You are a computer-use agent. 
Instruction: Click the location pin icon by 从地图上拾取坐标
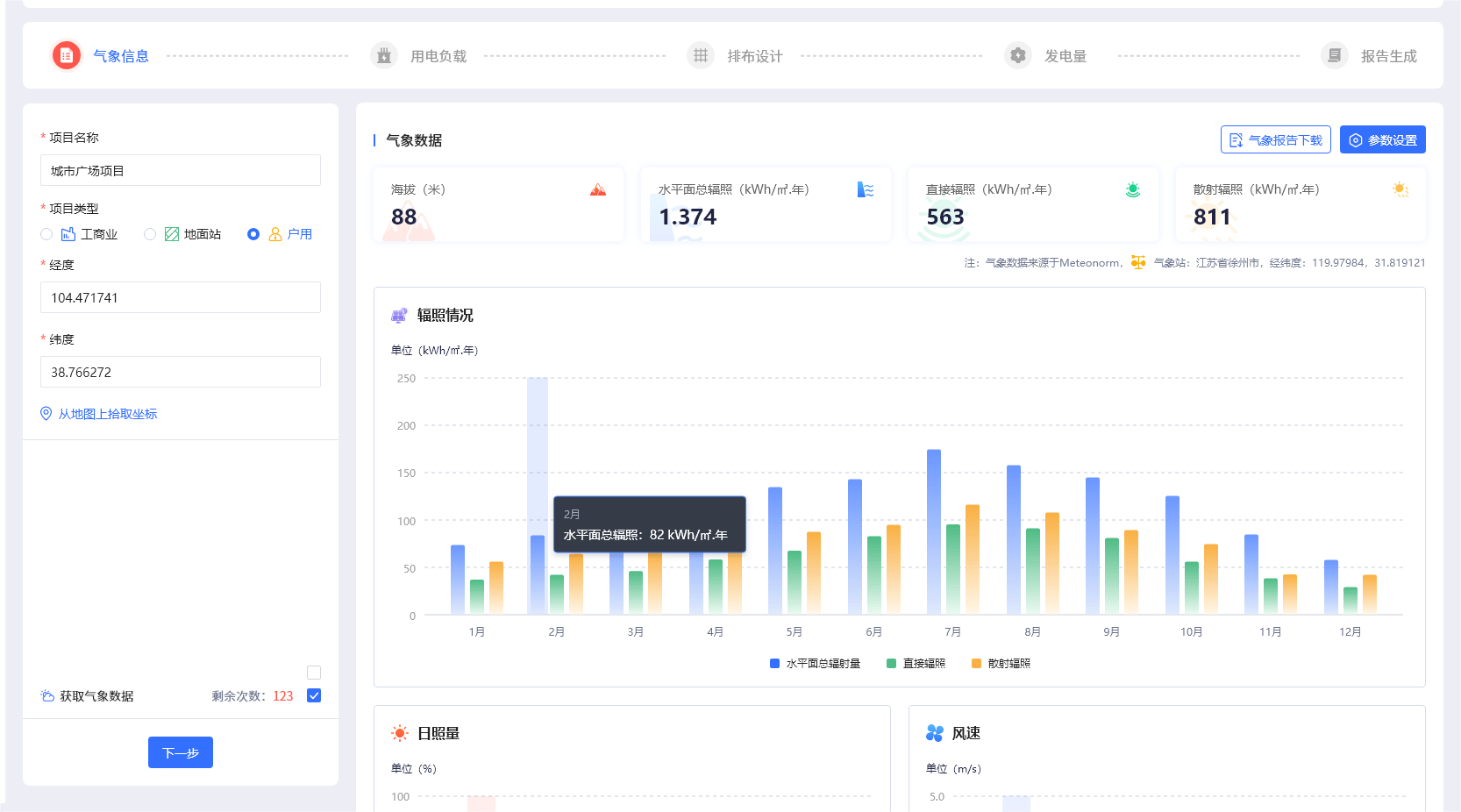(x=46, y=413)
